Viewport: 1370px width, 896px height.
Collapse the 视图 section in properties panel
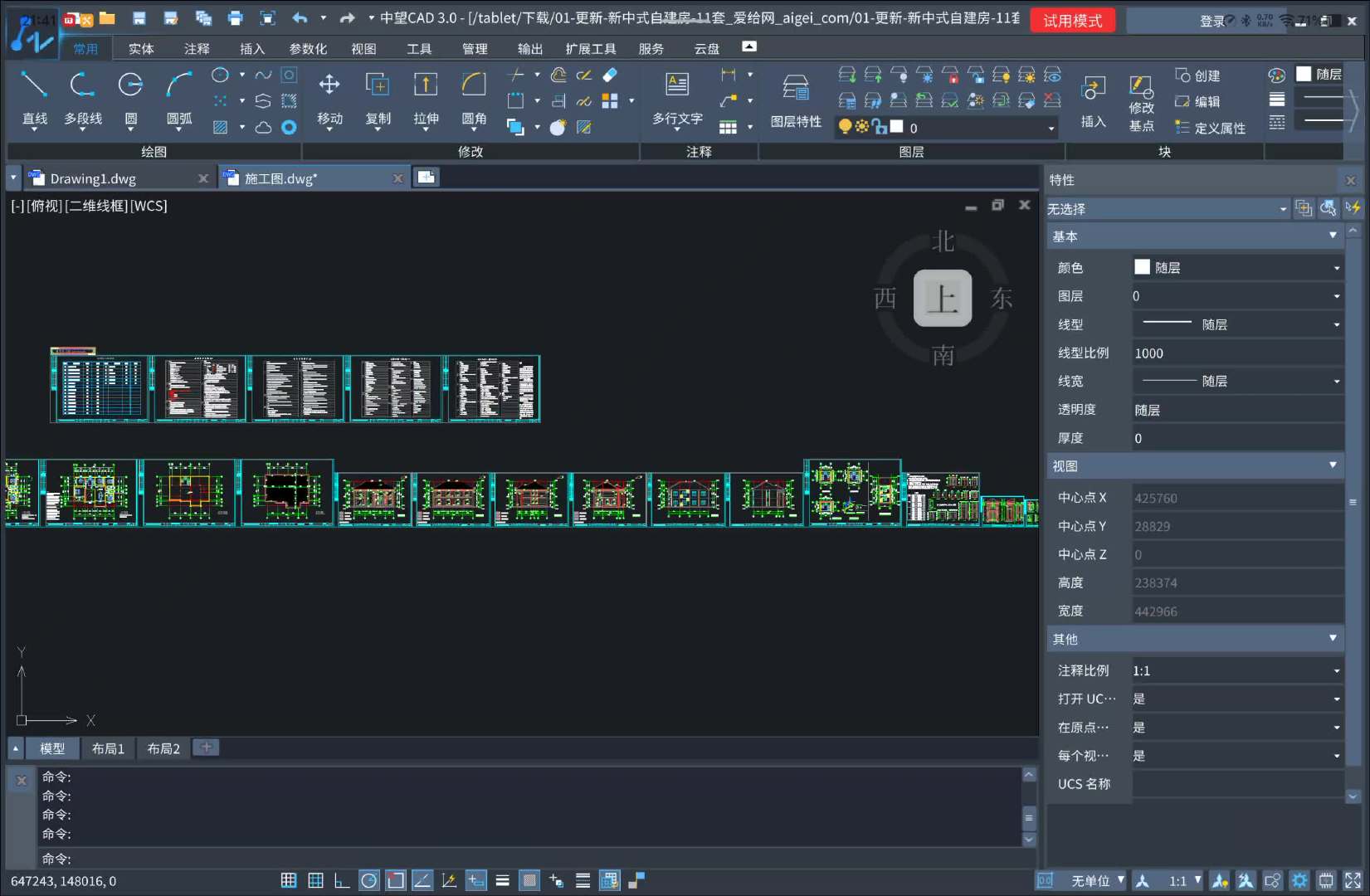pos(1333,465)
